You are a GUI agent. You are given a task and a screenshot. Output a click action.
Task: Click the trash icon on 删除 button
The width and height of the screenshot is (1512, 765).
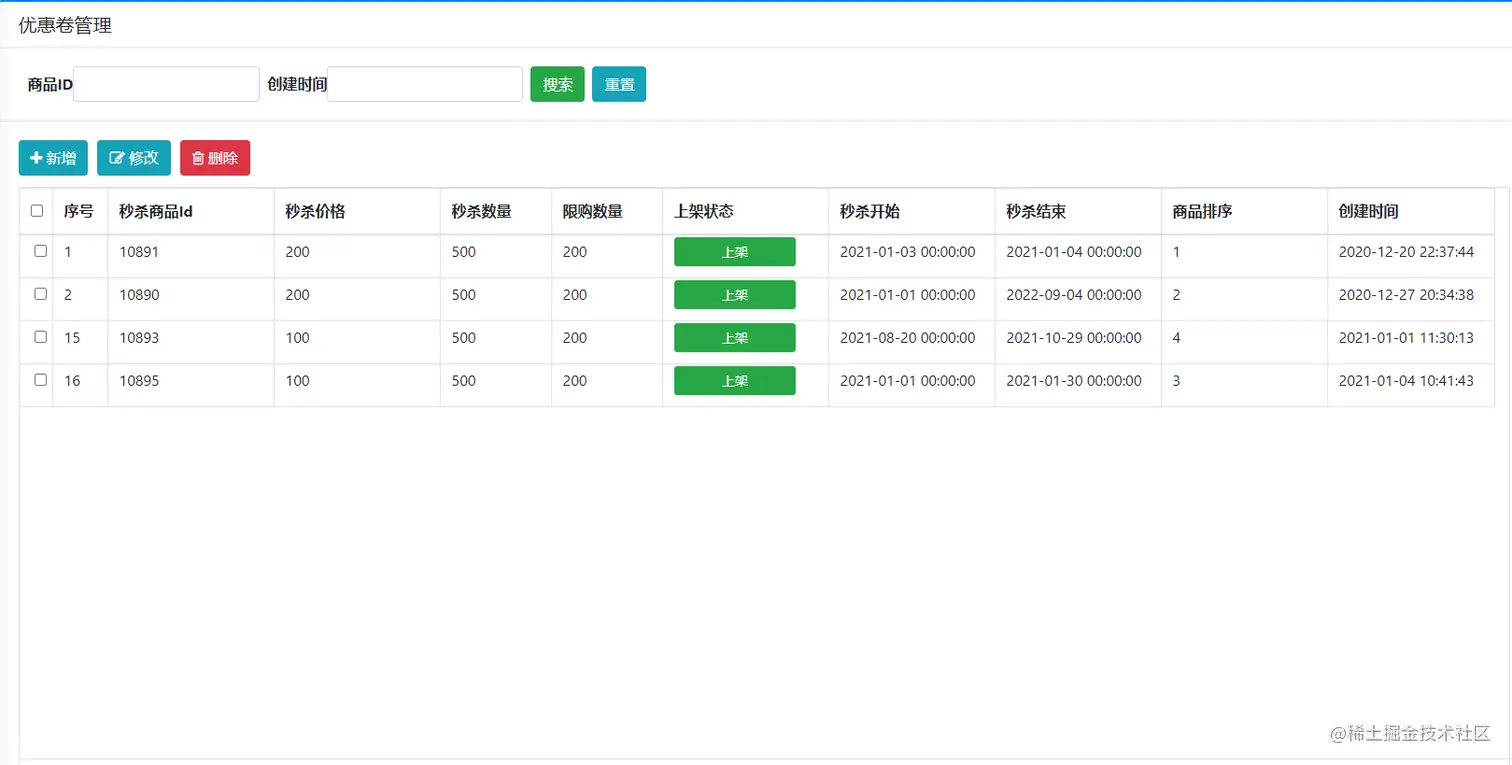pyautogui.click(x=198, y=158)
